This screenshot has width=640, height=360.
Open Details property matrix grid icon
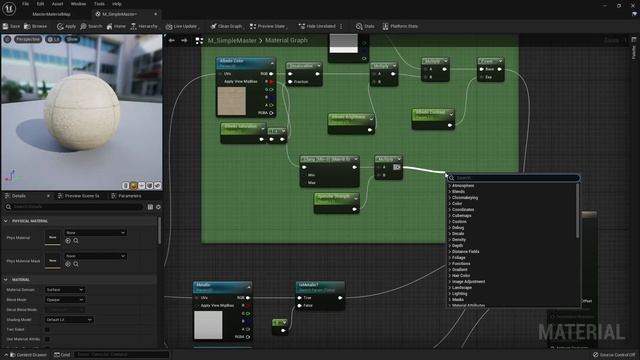click(x=150, y=207)
